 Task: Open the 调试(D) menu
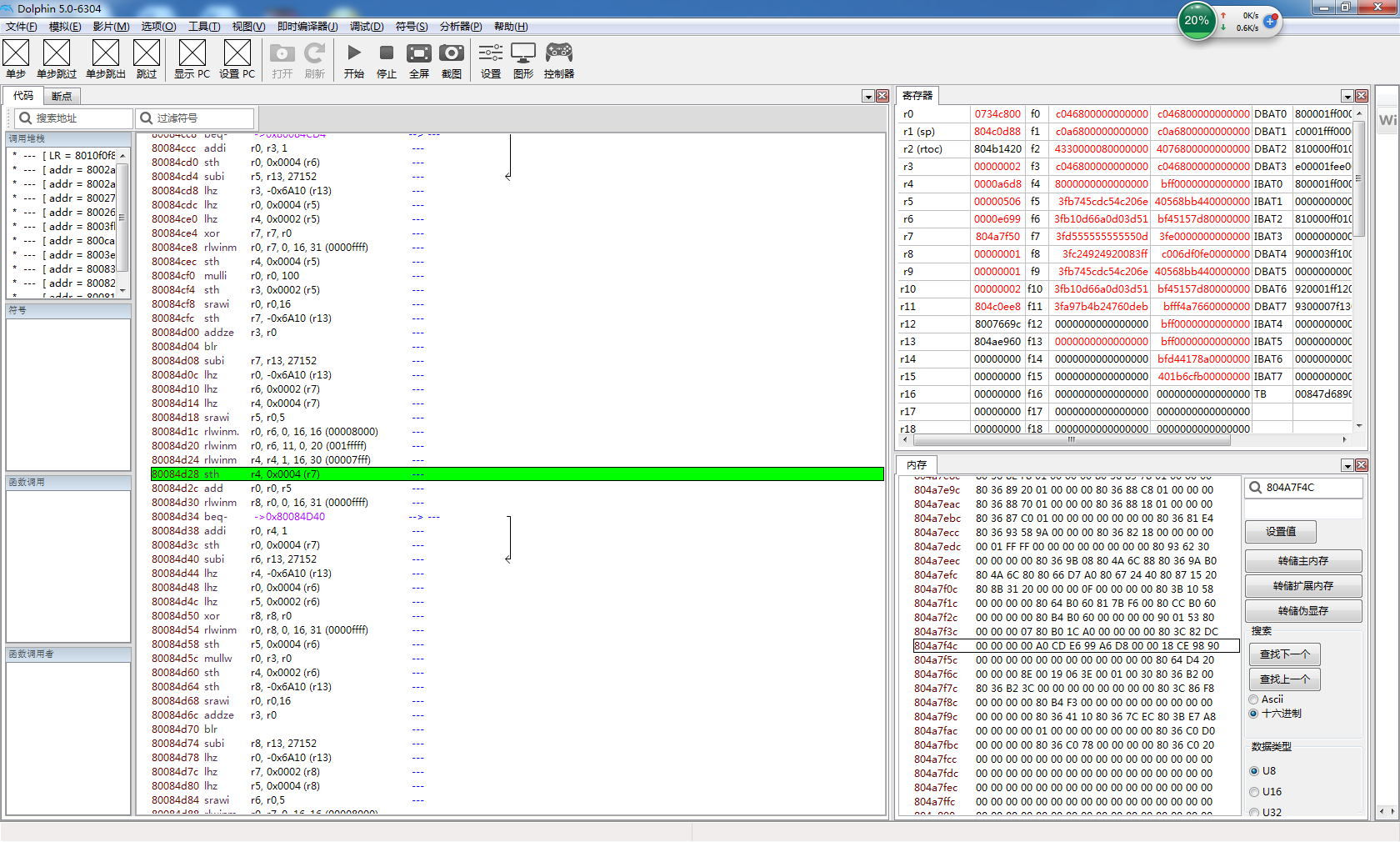point(367,27)
